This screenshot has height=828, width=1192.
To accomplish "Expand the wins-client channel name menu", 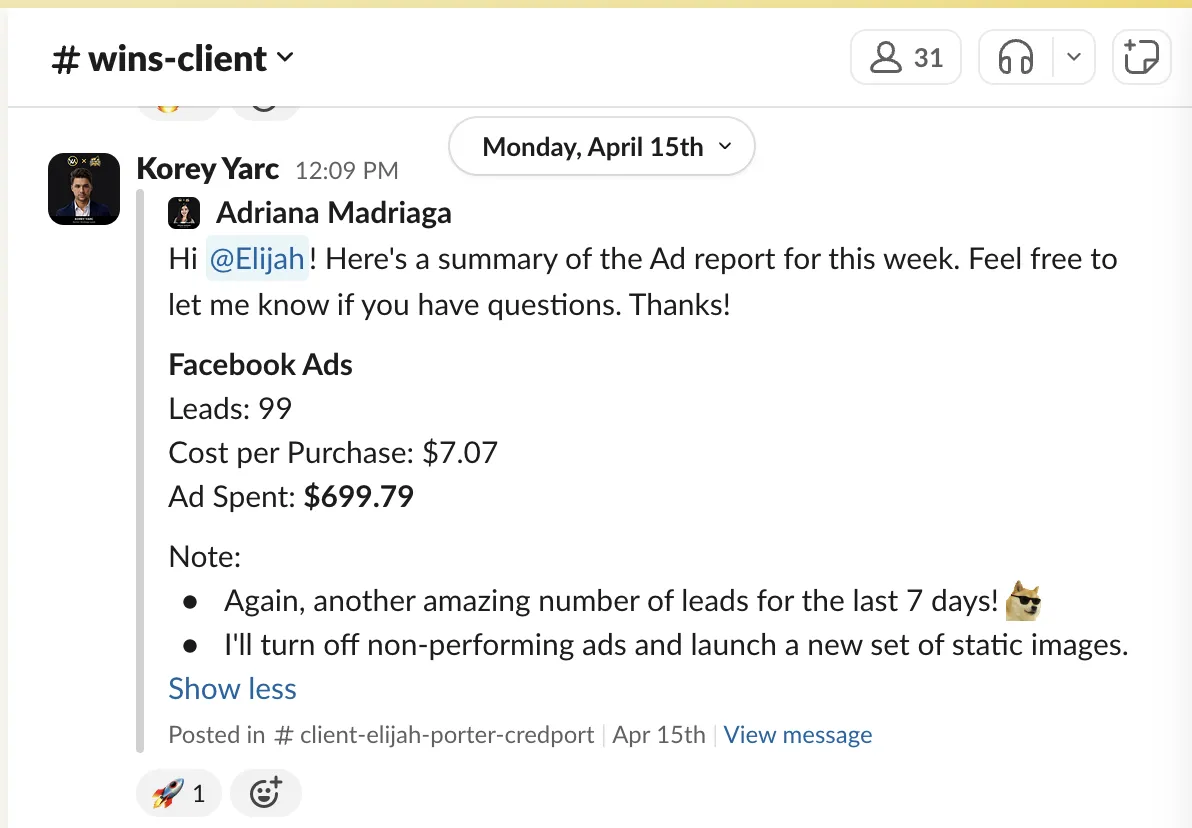I will pos(173,59).
